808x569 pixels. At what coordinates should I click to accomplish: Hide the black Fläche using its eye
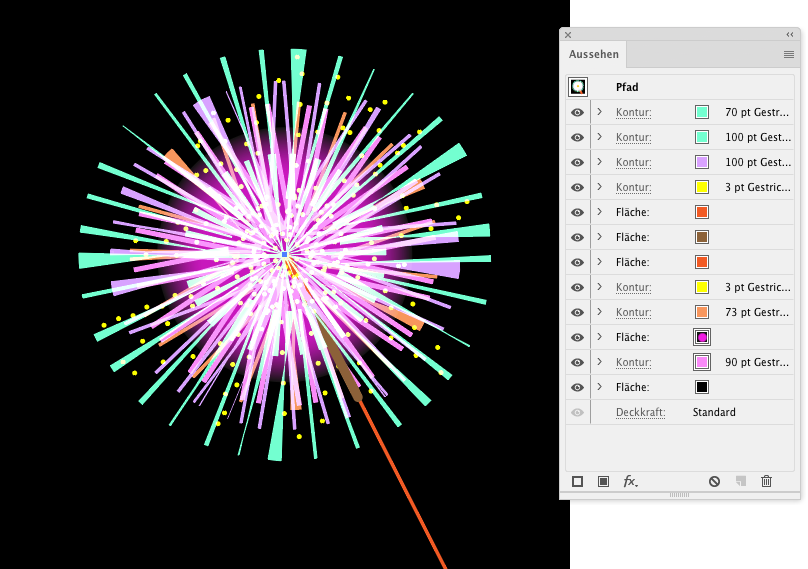[578, 388]
